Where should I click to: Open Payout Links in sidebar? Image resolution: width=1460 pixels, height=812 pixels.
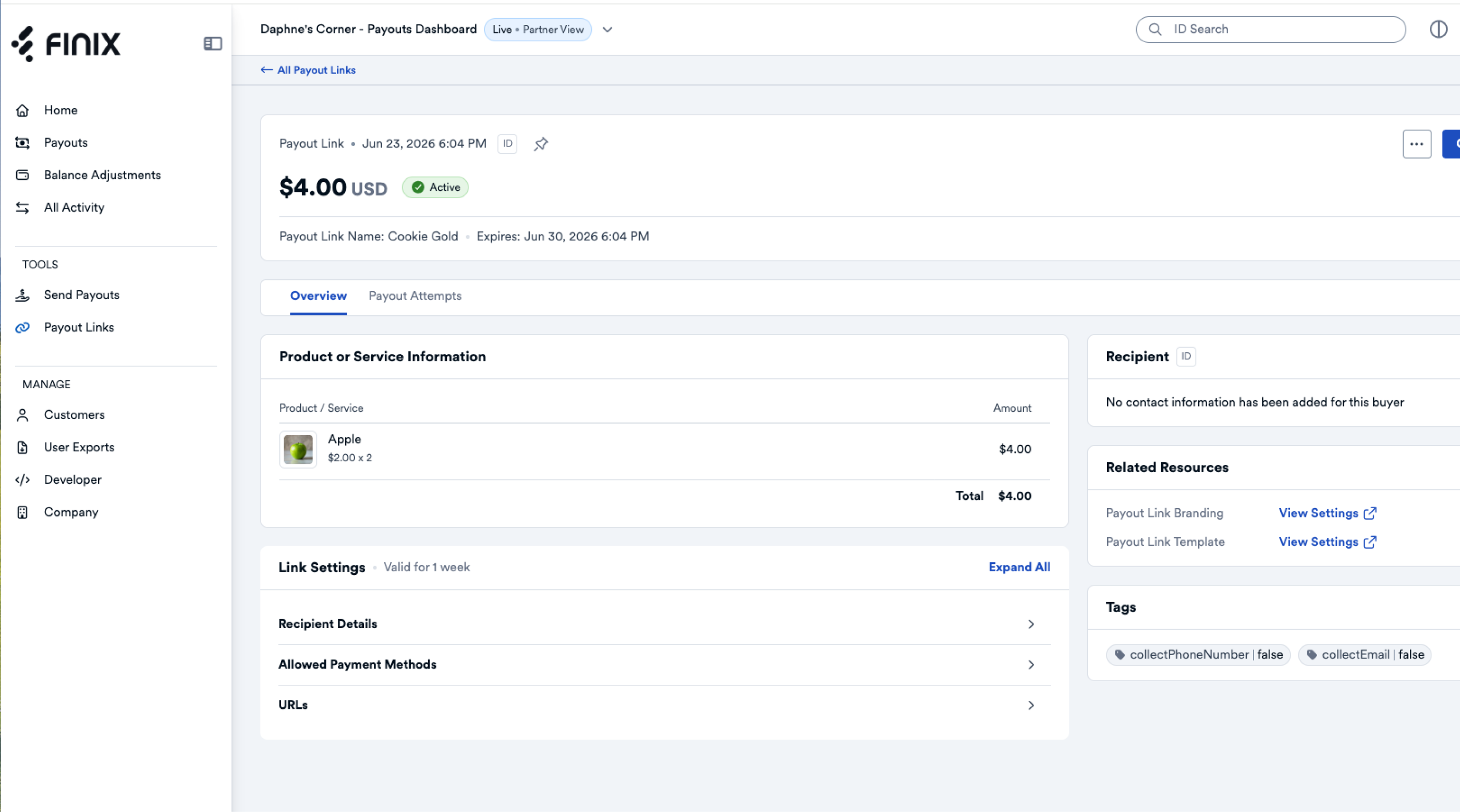click(79, 327)
